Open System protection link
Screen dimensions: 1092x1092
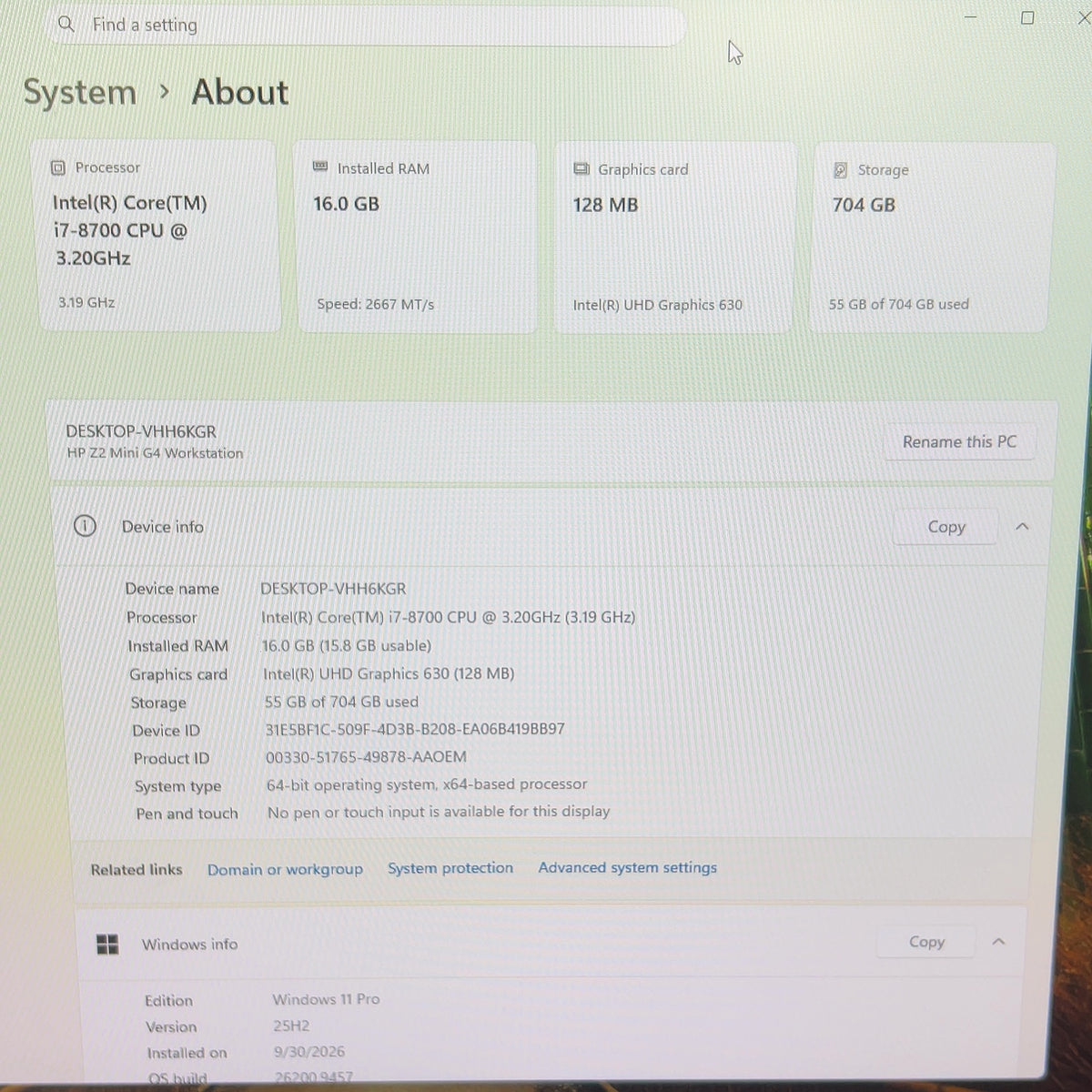tap(450, 868)
